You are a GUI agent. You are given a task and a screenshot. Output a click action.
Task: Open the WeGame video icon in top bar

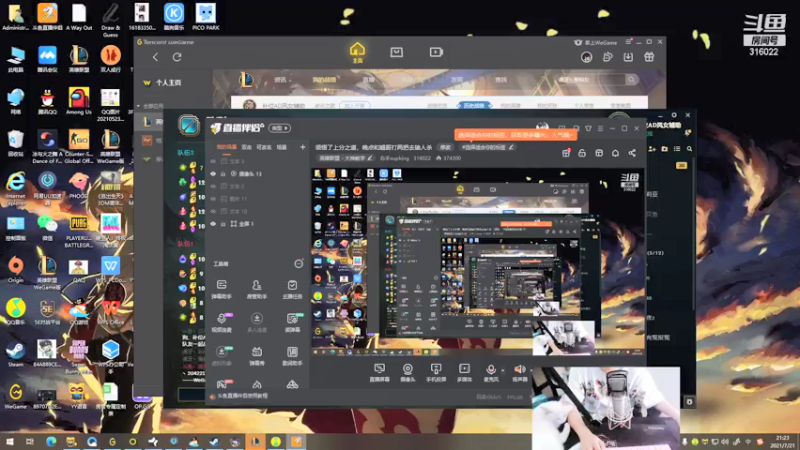click(436, 52)
